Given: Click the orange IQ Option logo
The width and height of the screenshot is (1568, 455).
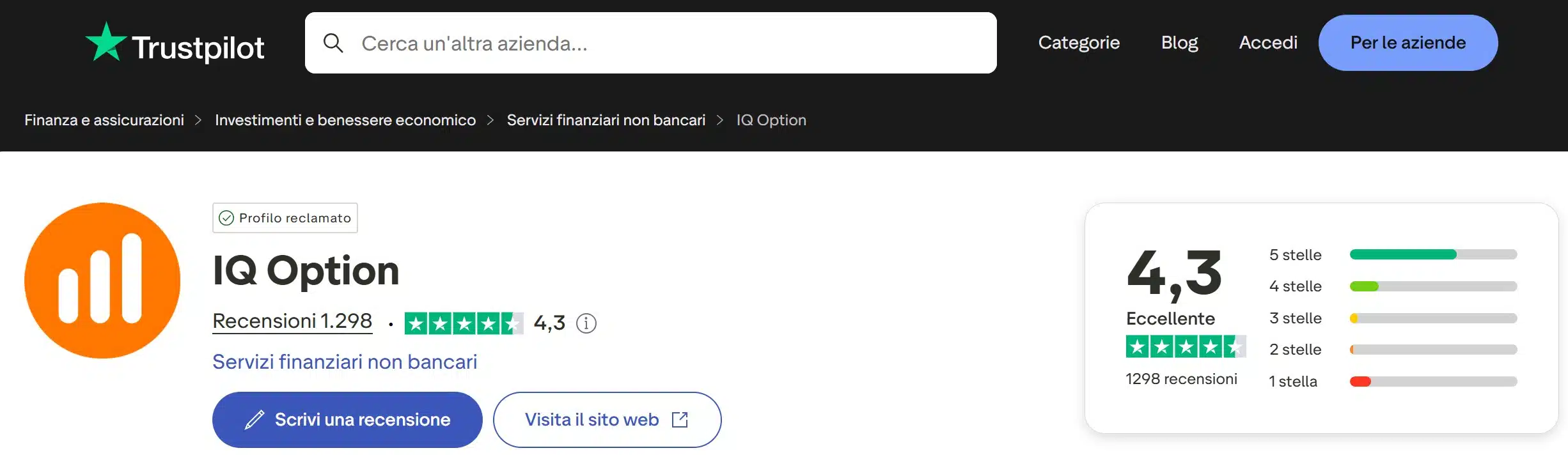Looking at the screenshot, I should pyautogui.click(x=102, y=281).
